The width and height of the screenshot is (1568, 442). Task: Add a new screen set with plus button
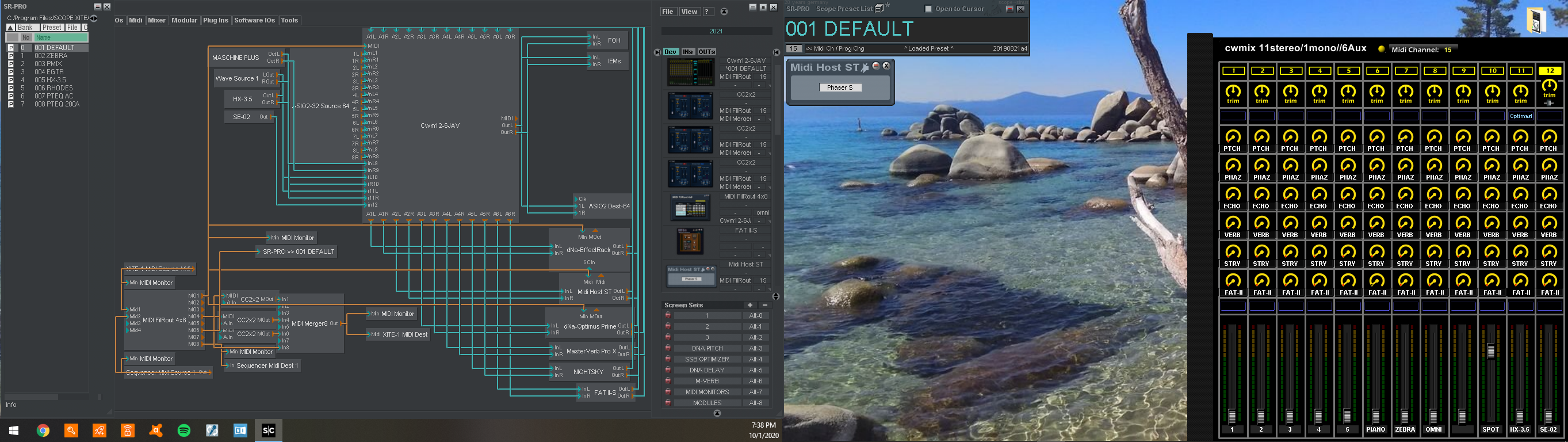(x=750, y=305)
